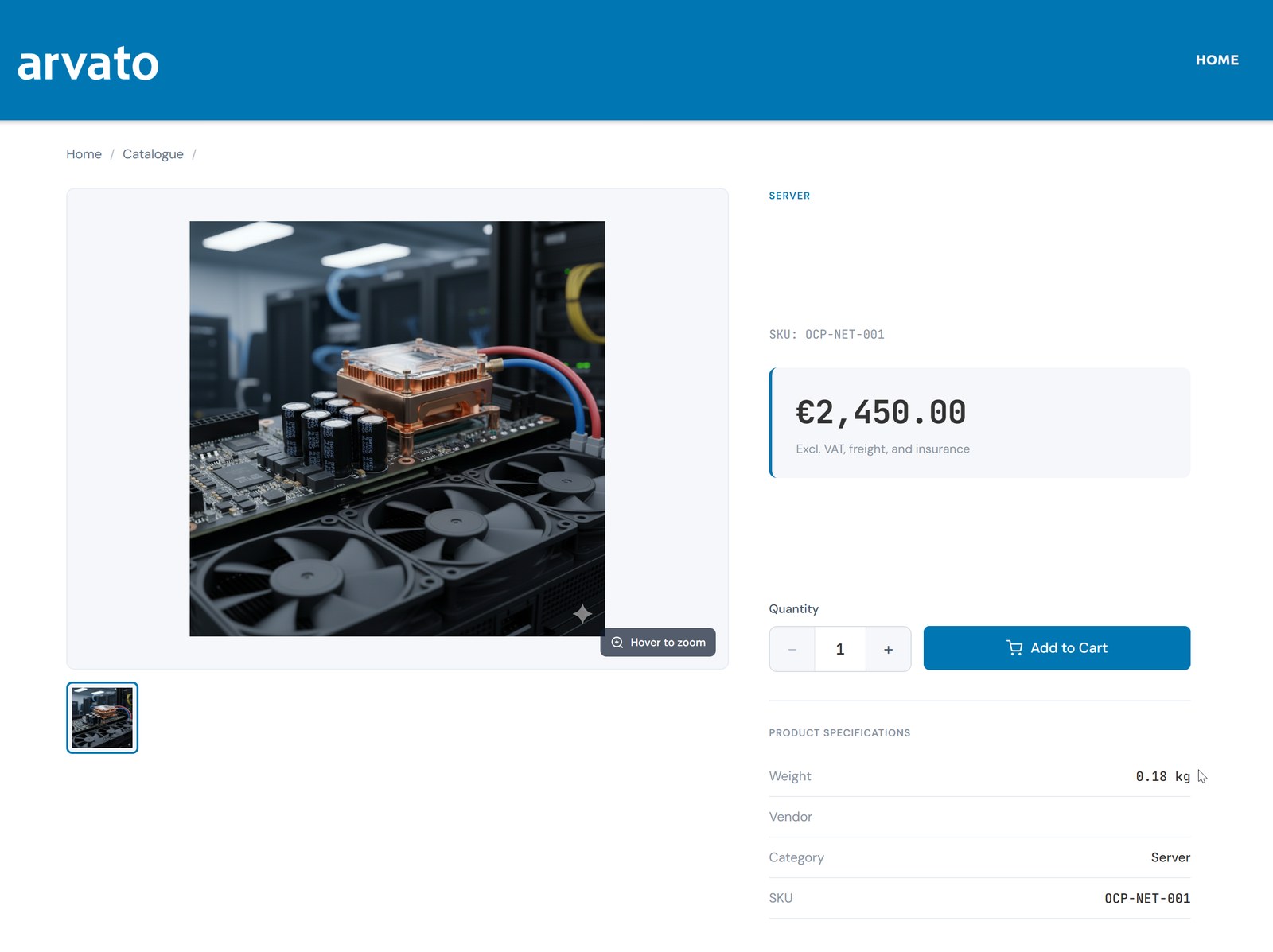
Task: Increase quantity with plus button
Action: coord(888,650)
